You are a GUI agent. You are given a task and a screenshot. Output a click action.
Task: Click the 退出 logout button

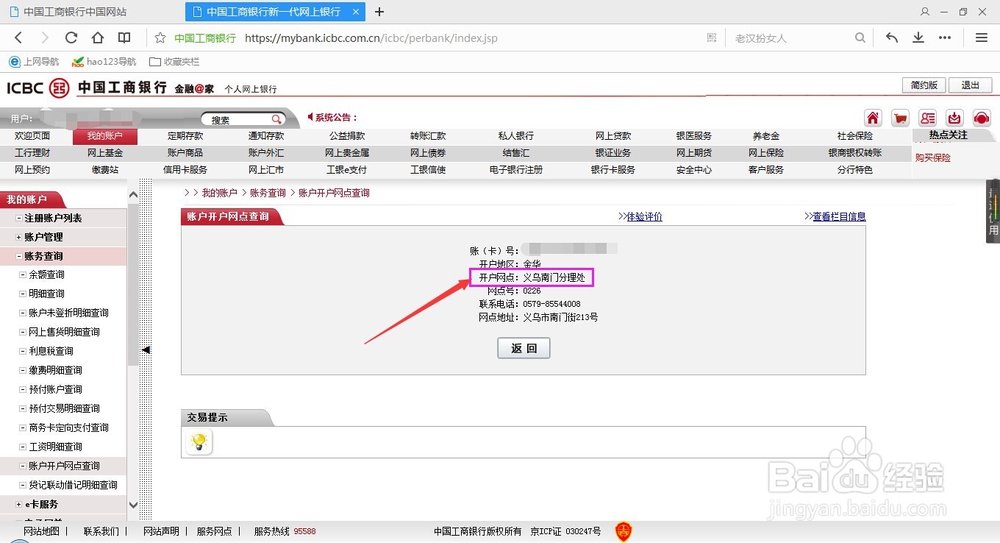click(x=970, y=85)
